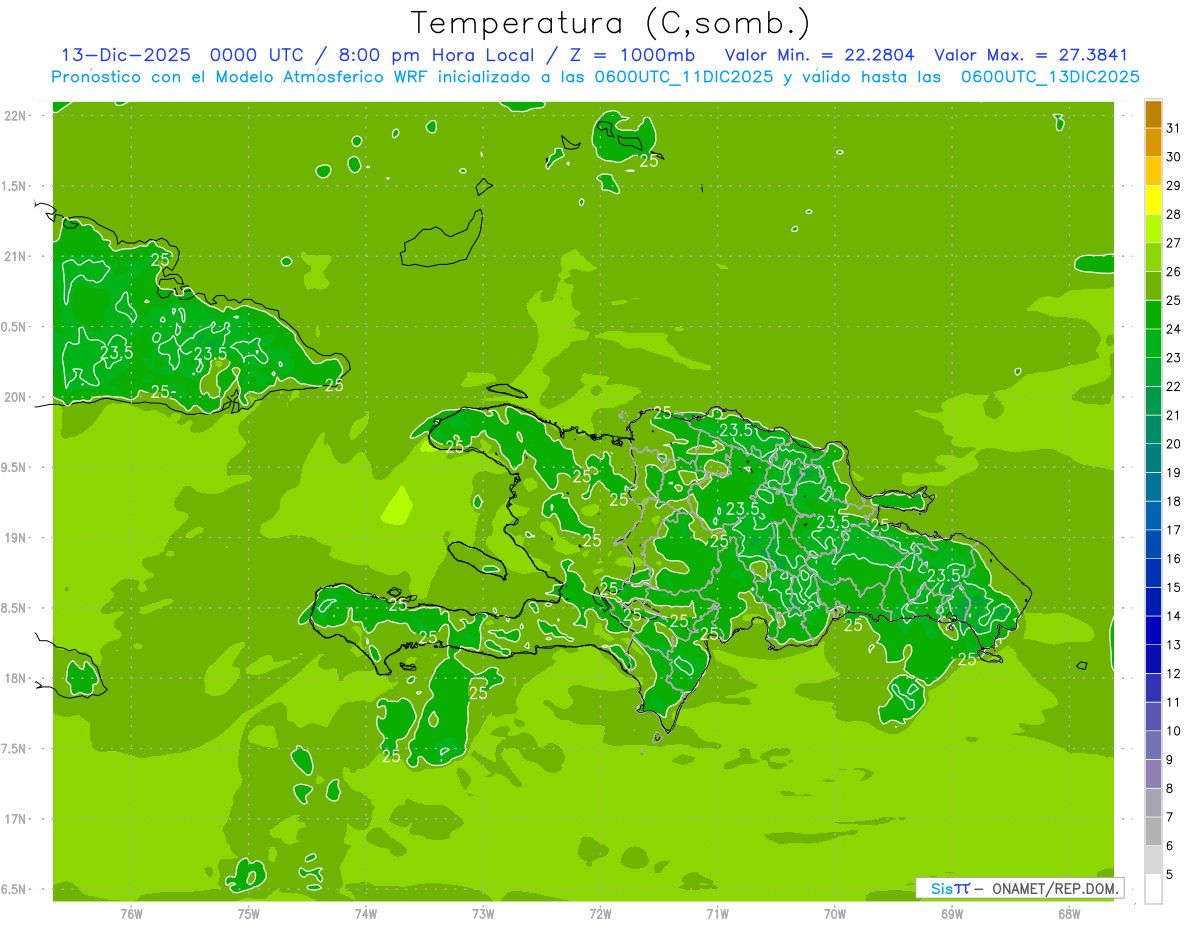Pick the light green swatch between 26 and 27

click(1153, 257)
